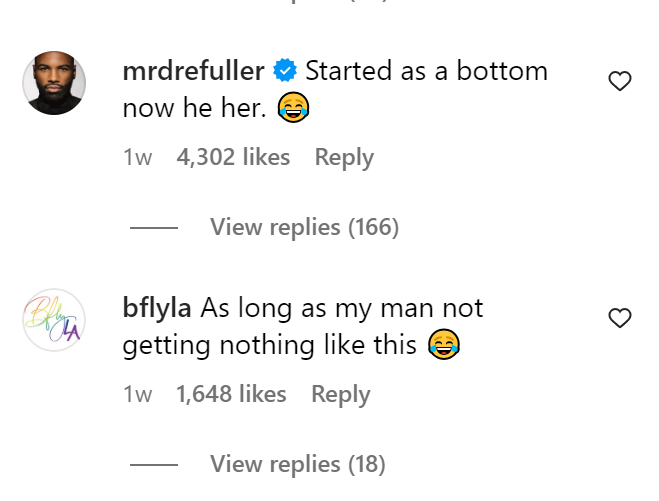Go to the bflyla username link
Screen dimensions: 659x501
click(x=157, y=308)
